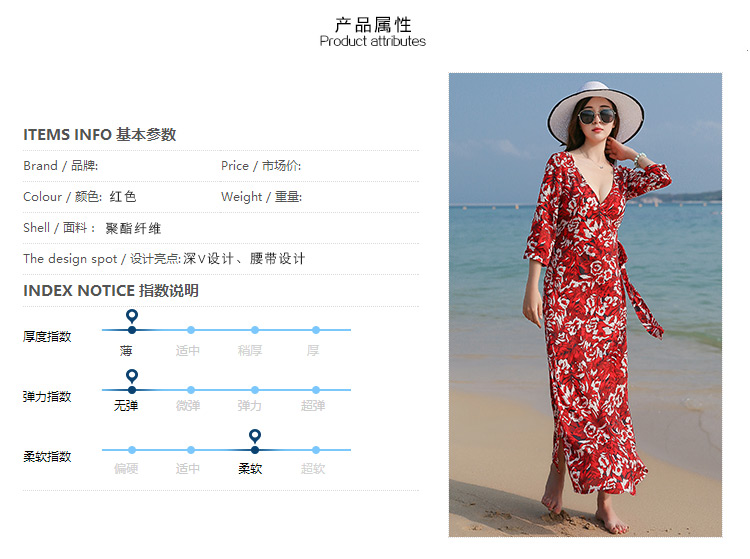Image resolution: width=750 pixels, height=559 pixels.
Task: Click the thickness index pin marker
Action: point(132,317)
